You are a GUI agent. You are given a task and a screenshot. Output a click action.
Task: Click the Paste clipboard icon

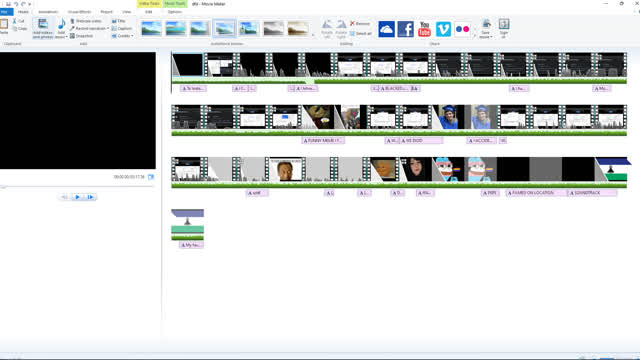pos(4,24)
